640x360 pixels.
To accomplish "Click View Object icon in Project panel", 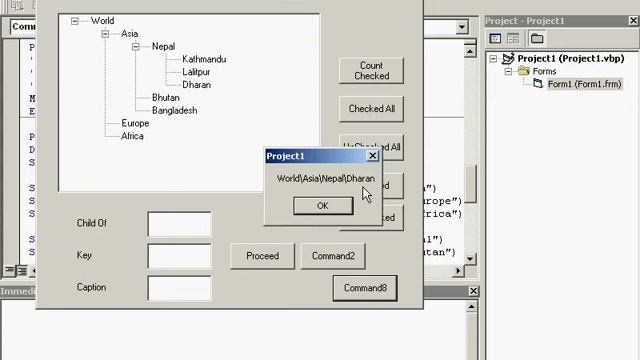I will [x=513, y=39].
